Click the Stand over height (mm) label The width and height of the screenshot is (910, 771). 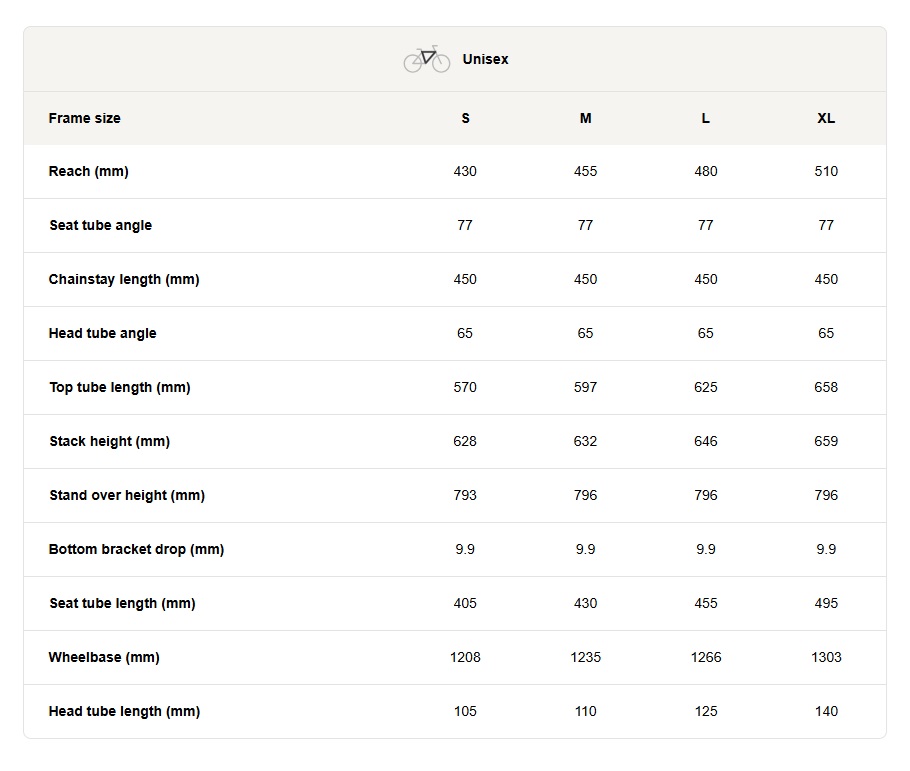click(127, 495)
